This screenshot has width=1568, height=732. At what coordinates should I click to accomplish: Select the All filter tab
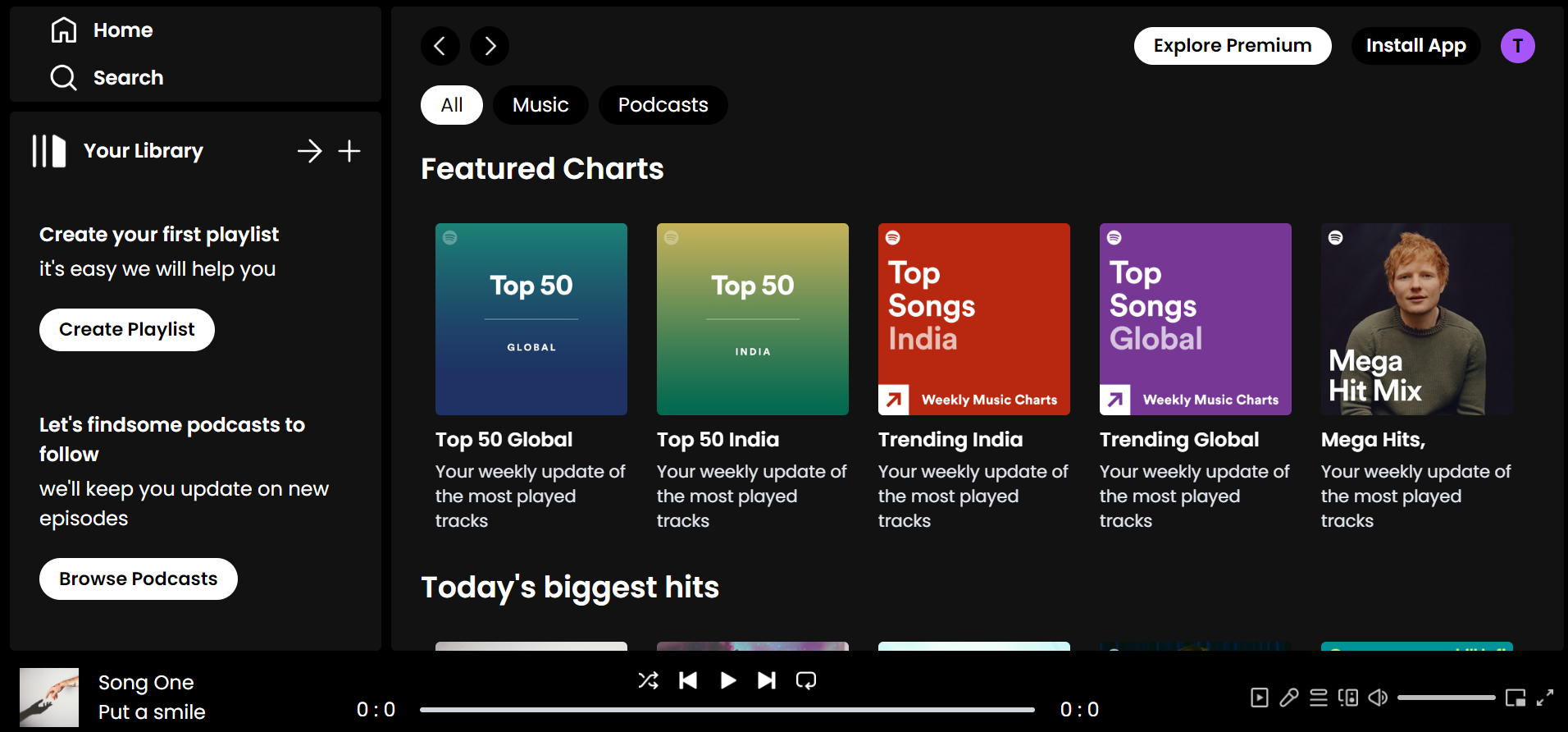point(452,105)
